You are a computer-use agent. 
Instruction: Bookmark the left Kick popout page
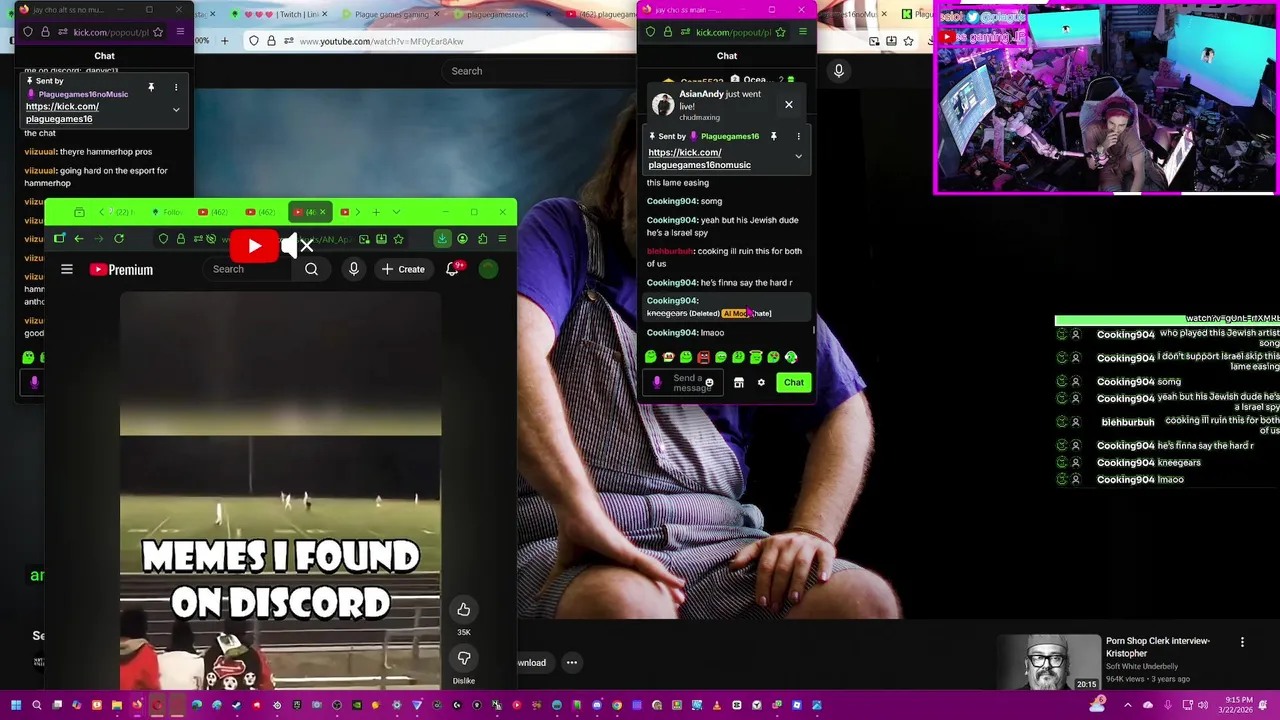(157, 32)
